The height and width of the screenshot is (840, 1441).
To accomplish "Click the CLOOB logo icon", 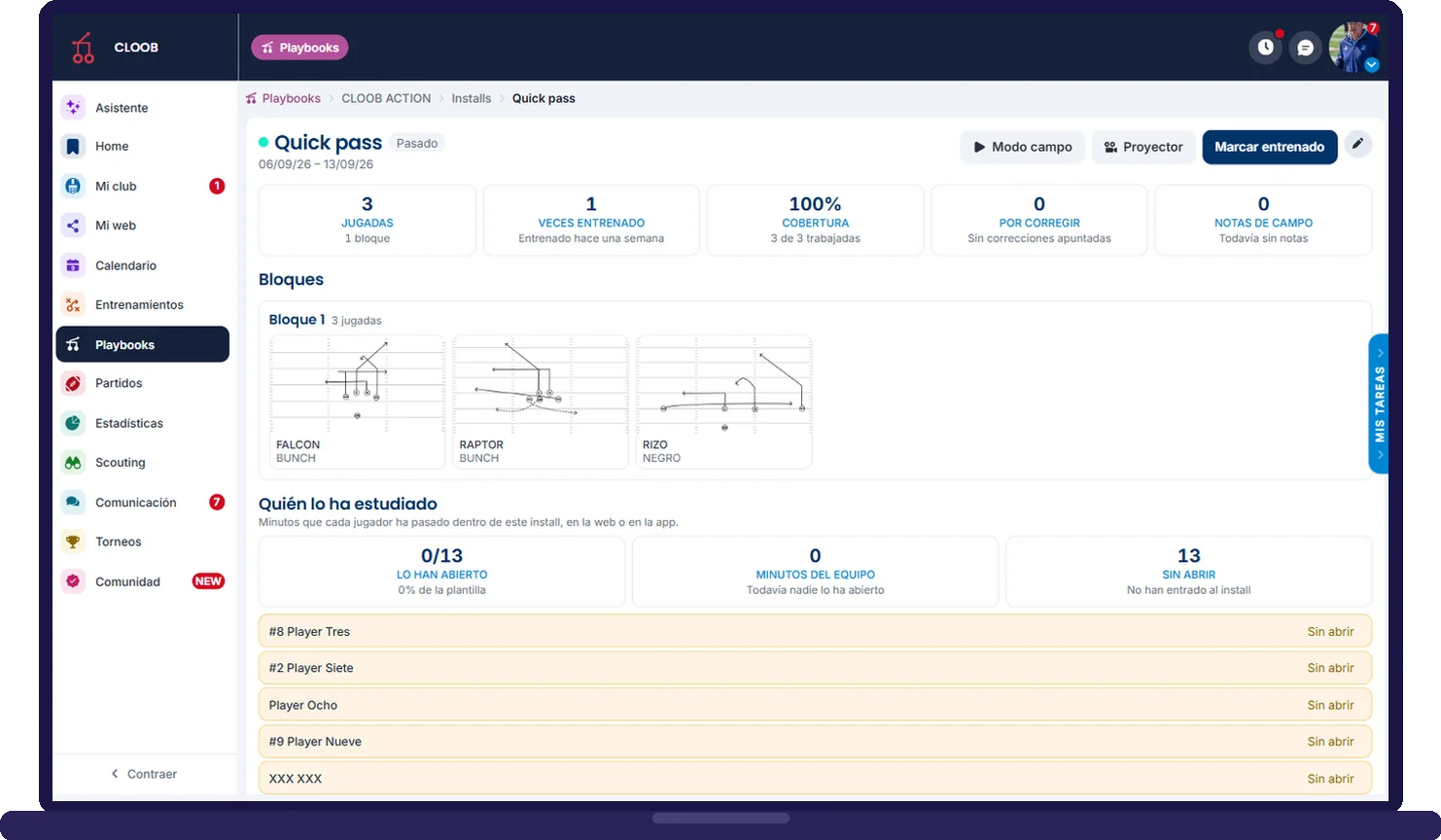I will click(83, 48).
